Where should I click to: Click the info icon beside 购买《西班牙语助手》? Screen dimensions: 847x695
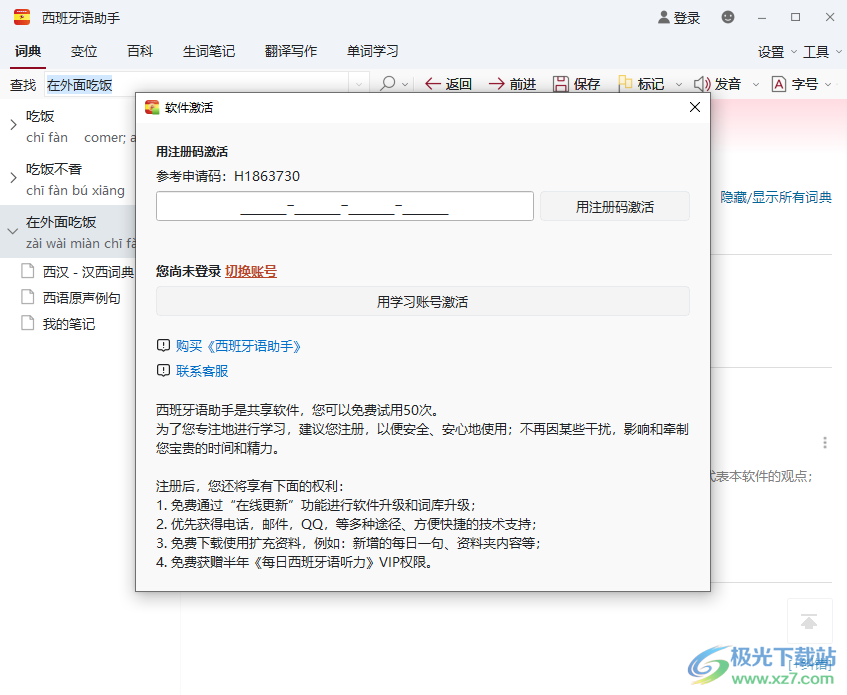(163, 346)
